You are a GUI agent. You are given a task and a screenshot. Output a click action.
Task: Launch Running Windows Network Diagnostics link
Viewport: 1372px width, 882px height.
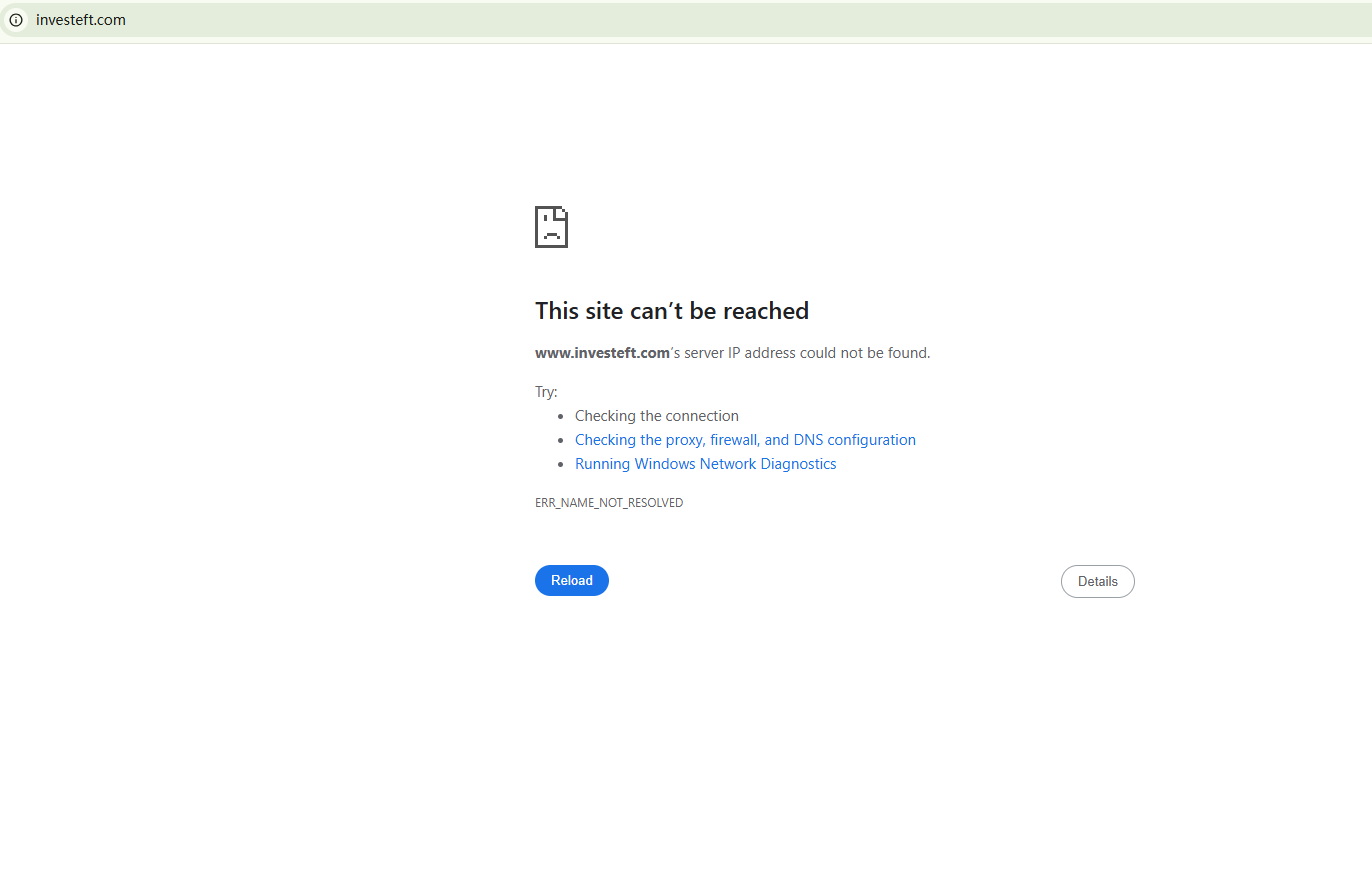coord(705,464)
